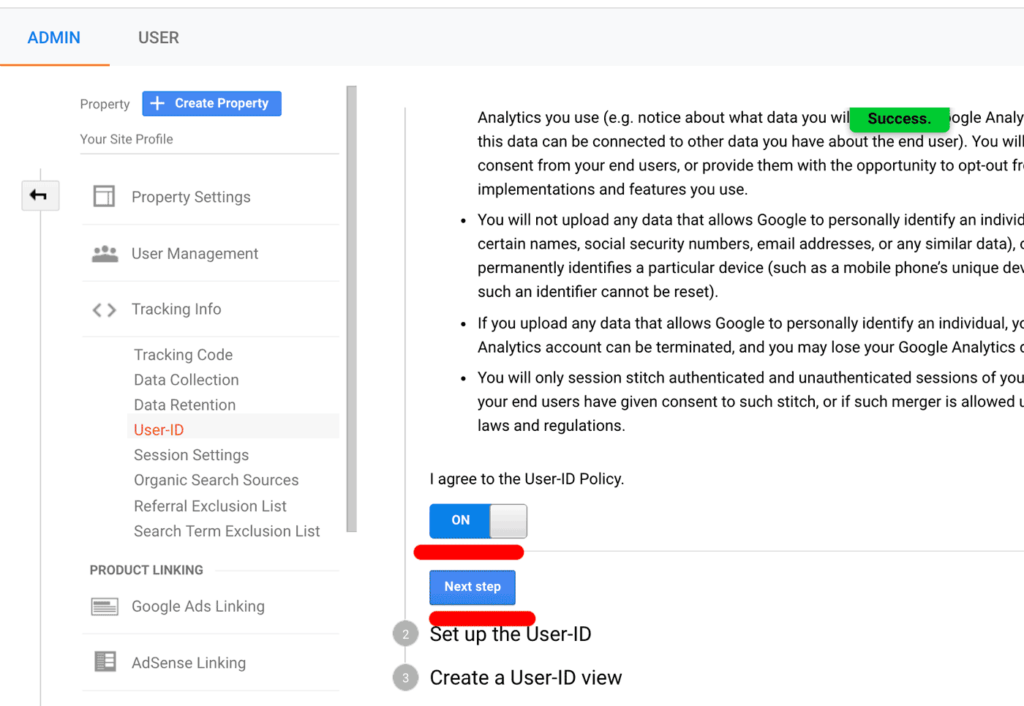Click the Next step button

click(472, 587)
